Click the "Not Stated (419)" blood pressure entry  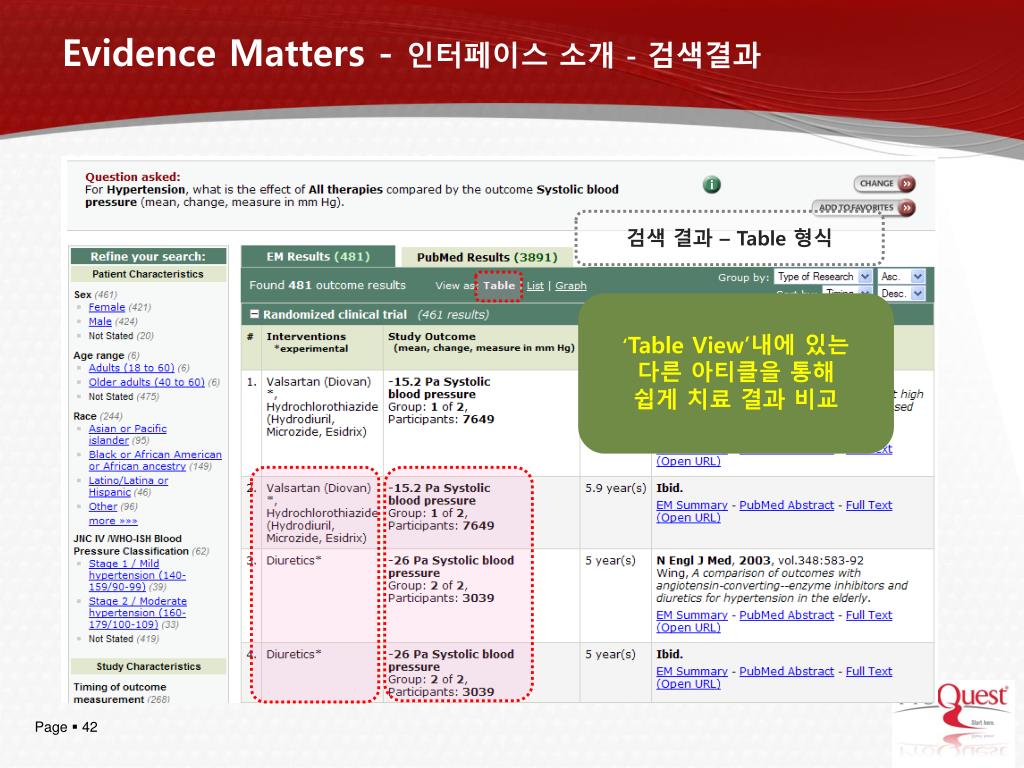[123, 639]
